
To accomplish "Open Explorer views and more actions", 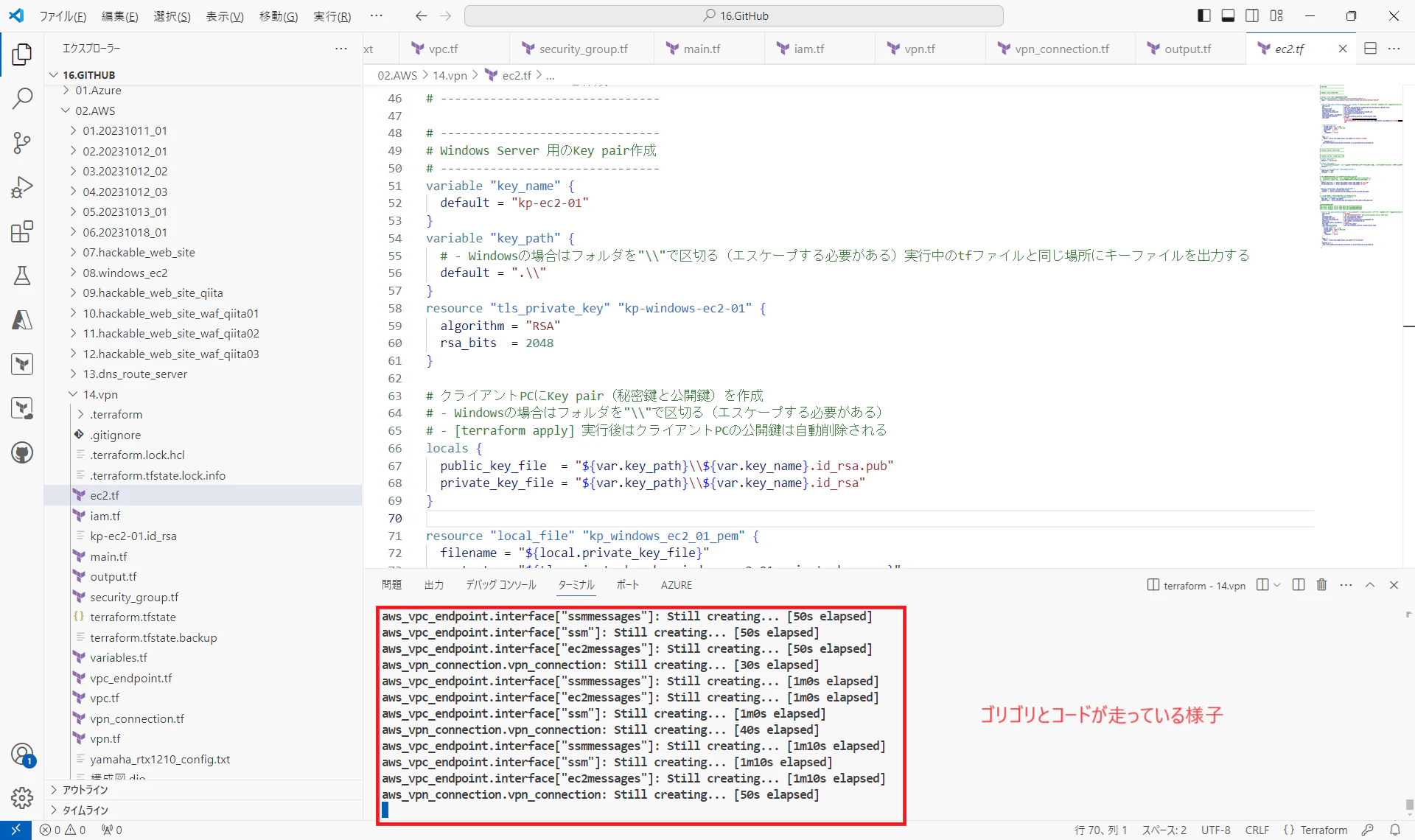I will click(341, 49).
